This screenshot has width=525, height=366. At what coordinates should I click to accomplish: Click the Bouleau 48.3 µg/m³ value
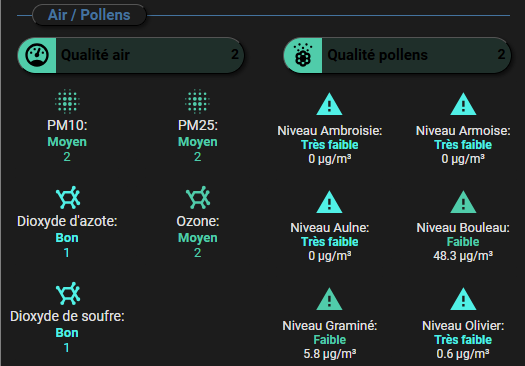[463, 256]
